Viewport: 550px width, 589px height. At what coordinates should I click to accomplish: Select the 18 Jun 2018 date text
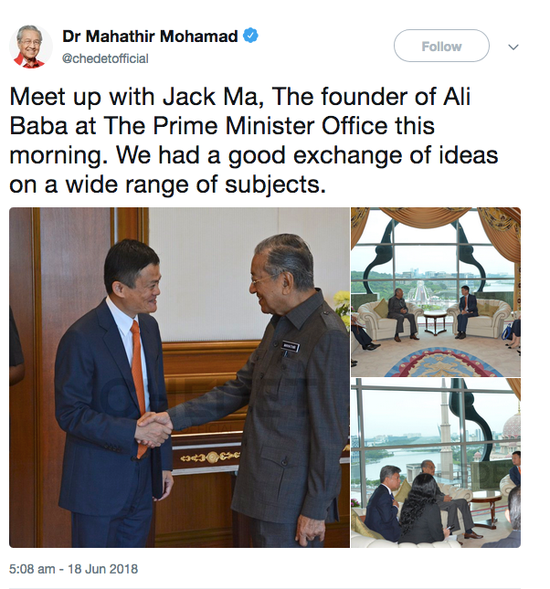(x=103, y=569)
